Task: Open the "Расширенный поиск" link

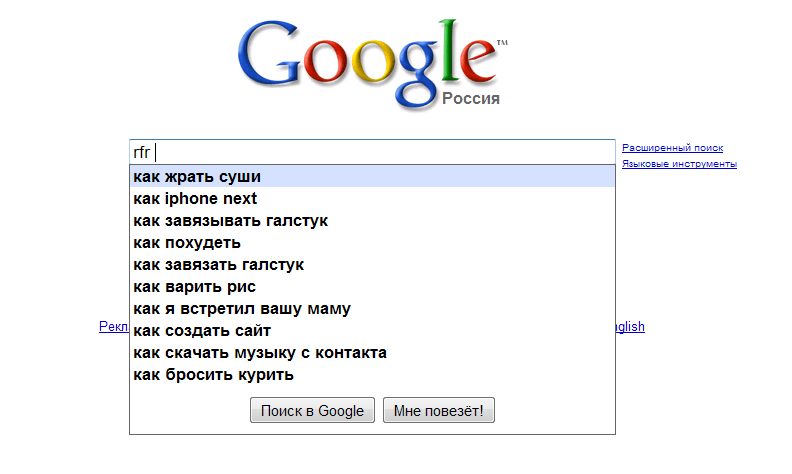Action: coord(672,148)
